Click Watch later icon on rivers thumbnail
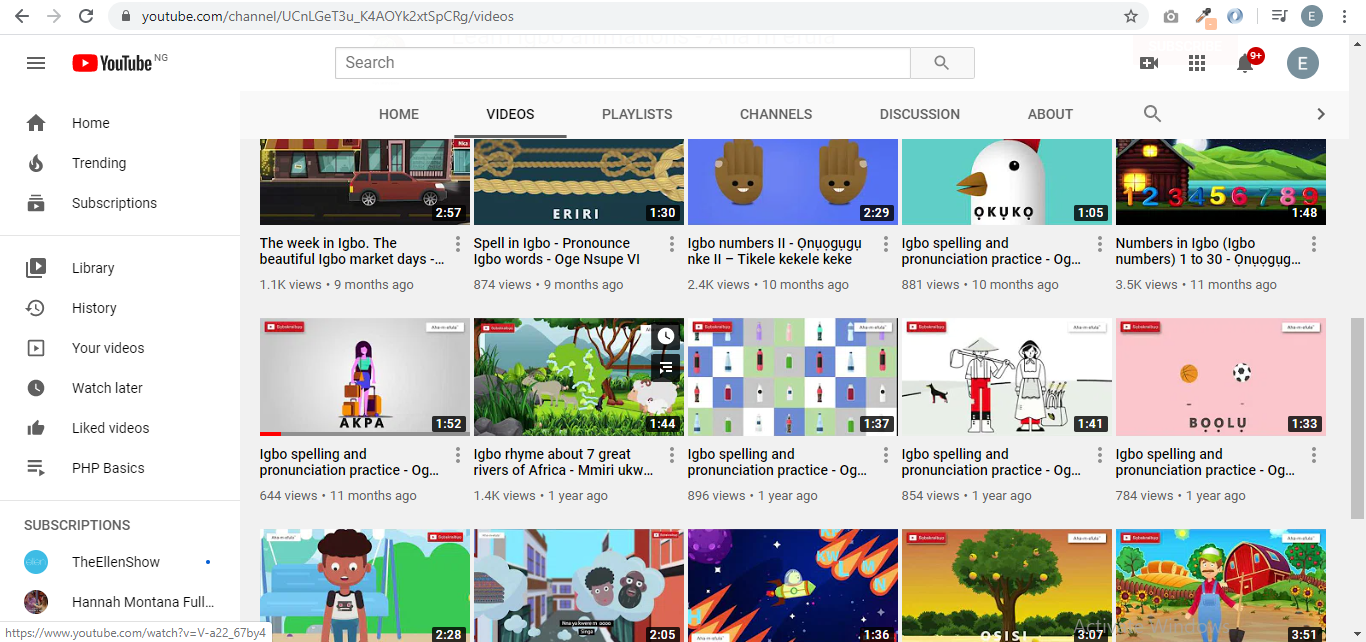The height and width of the screenshot is (642, 1366). (665, 336)
